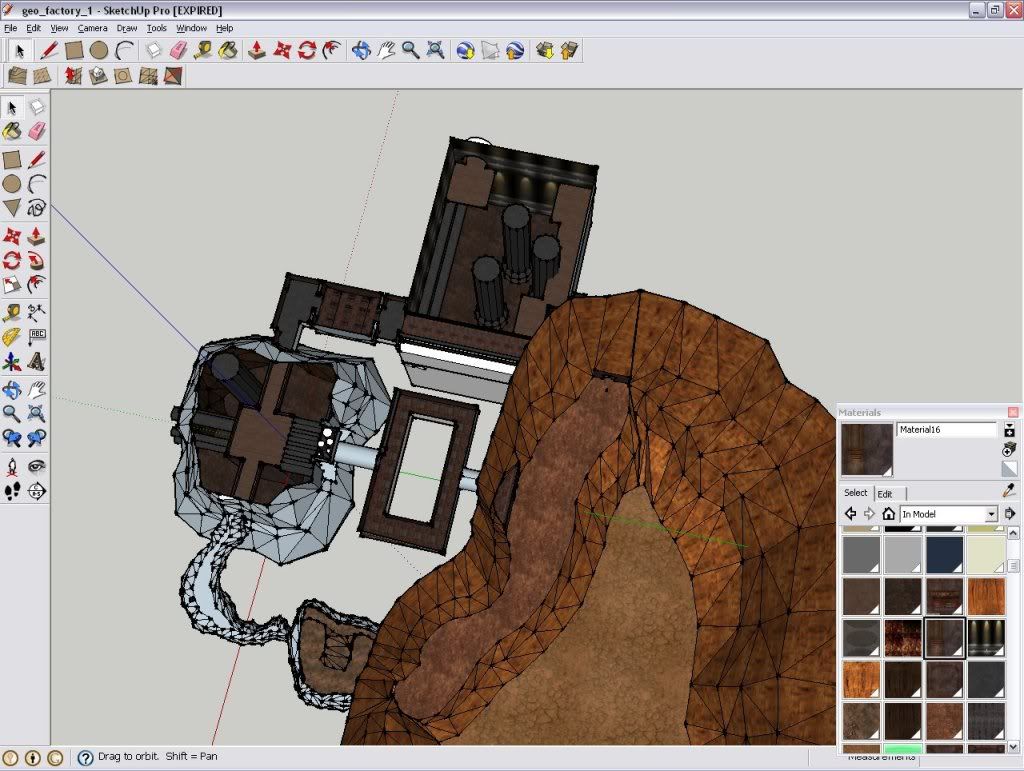Click the Share Model box icon
This screenshot has height=771, width=1024.
[x=569, y=50]
